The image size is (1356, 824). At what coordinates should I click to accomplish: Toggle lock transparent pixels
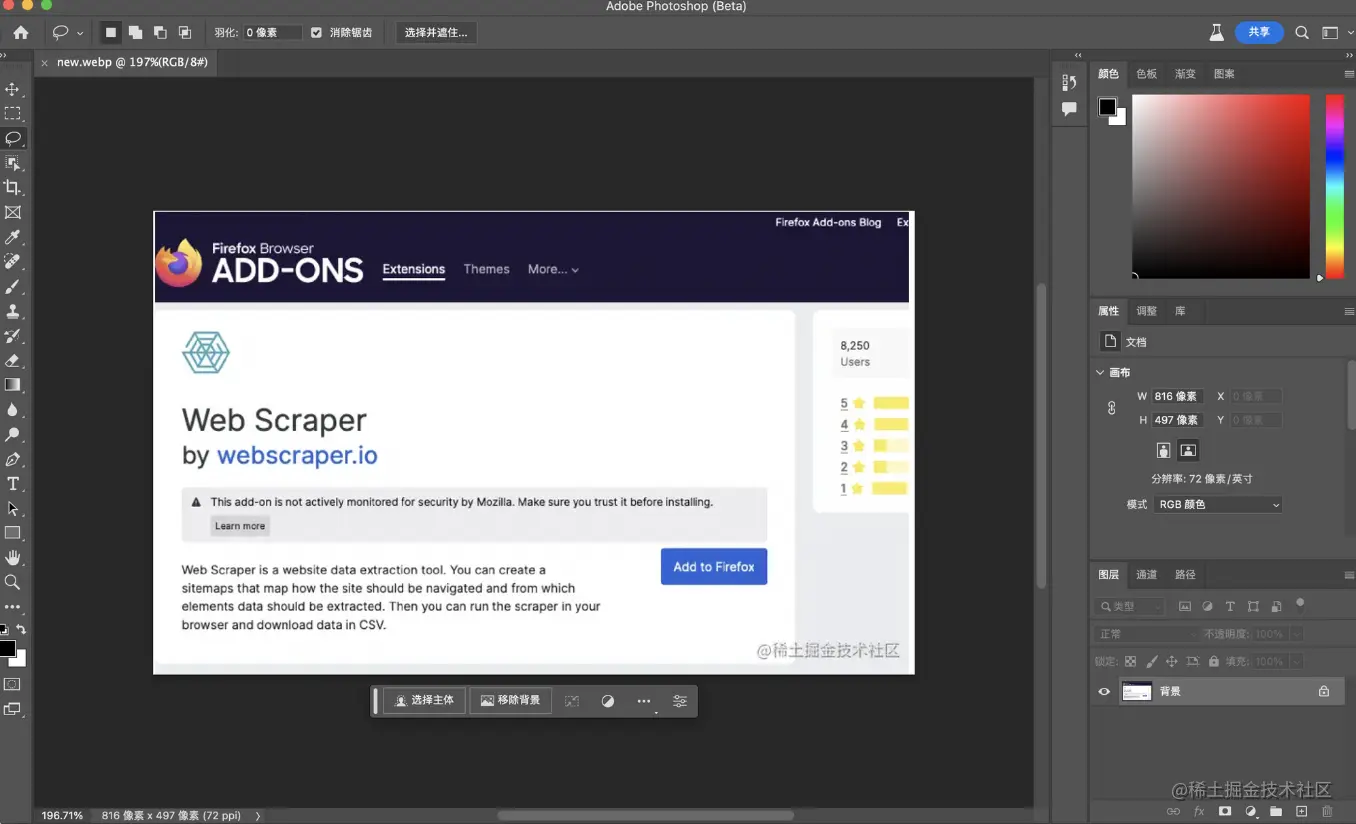pyautogui.click(x=1130, y=661)
